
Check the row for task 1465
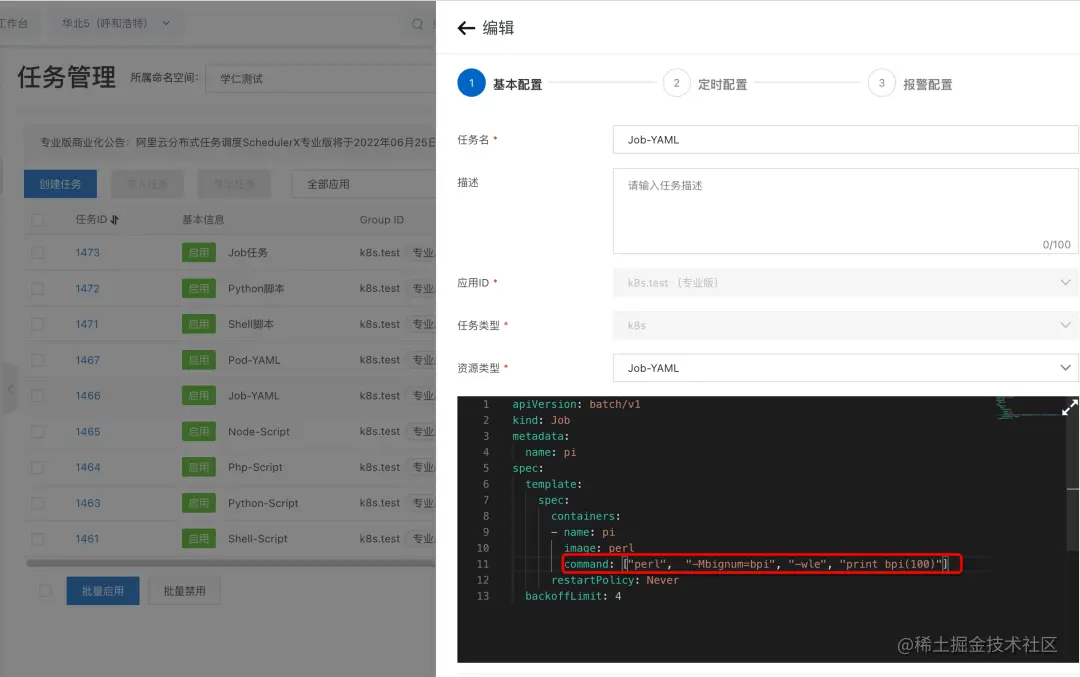click(x=37, y=432)
